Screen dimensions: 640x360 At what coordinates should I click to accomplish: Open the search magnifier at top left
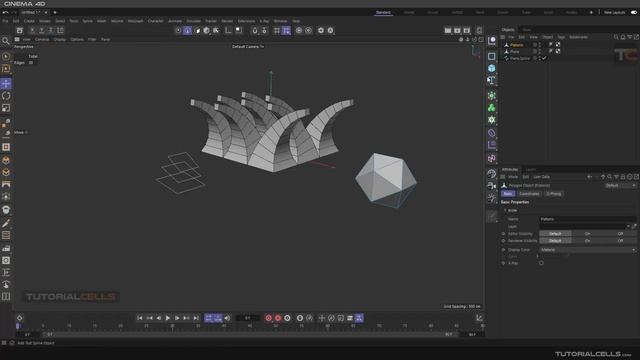pyautogui.click(x=6, y=40)
